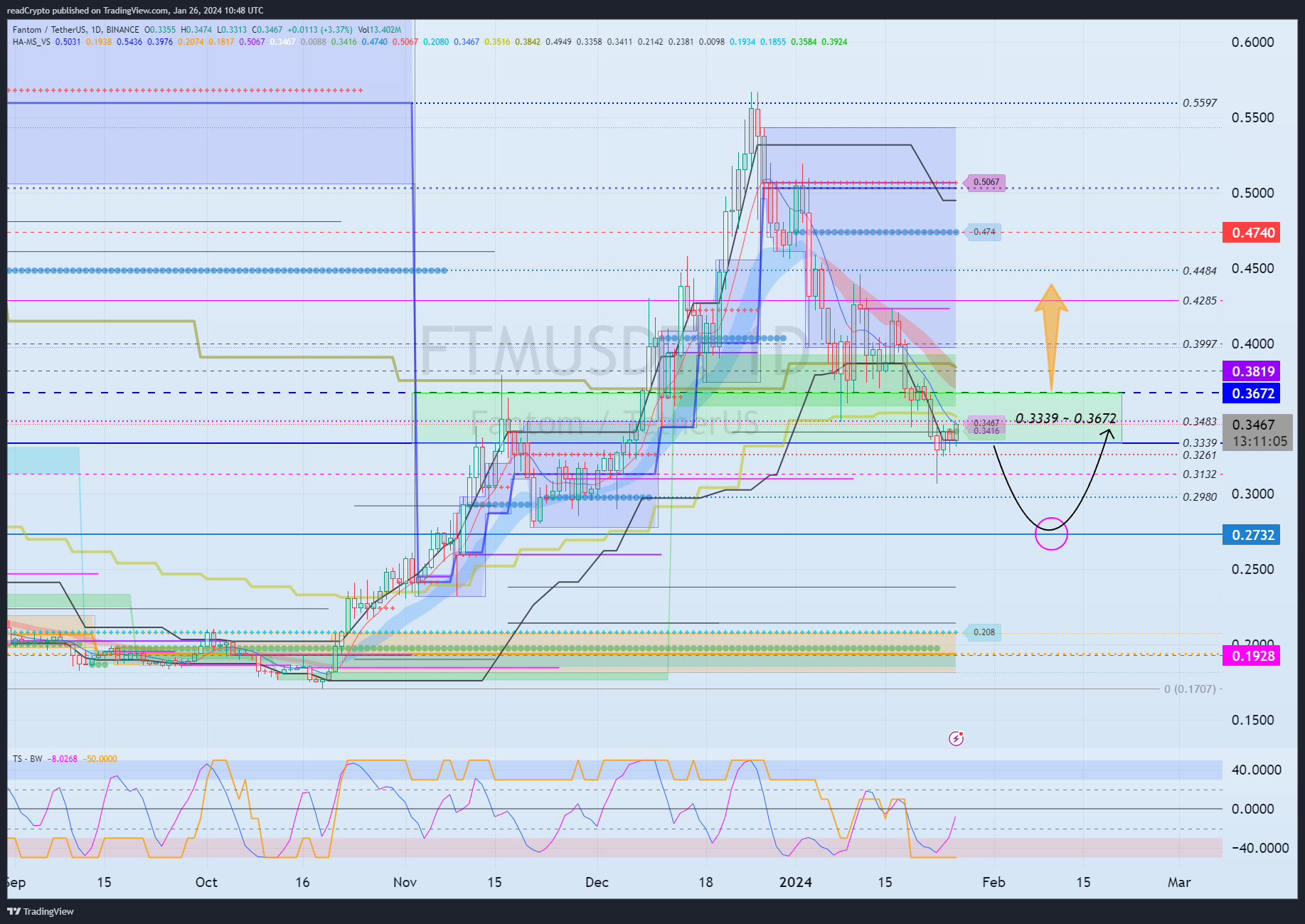Click the Feb label on time axis
Viewport: 1305px width, 924px height.
click(x=994, y=882)
